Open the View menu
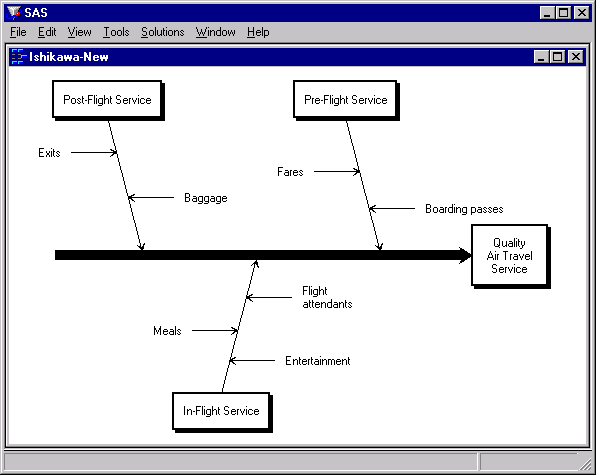 pos(79,32)
